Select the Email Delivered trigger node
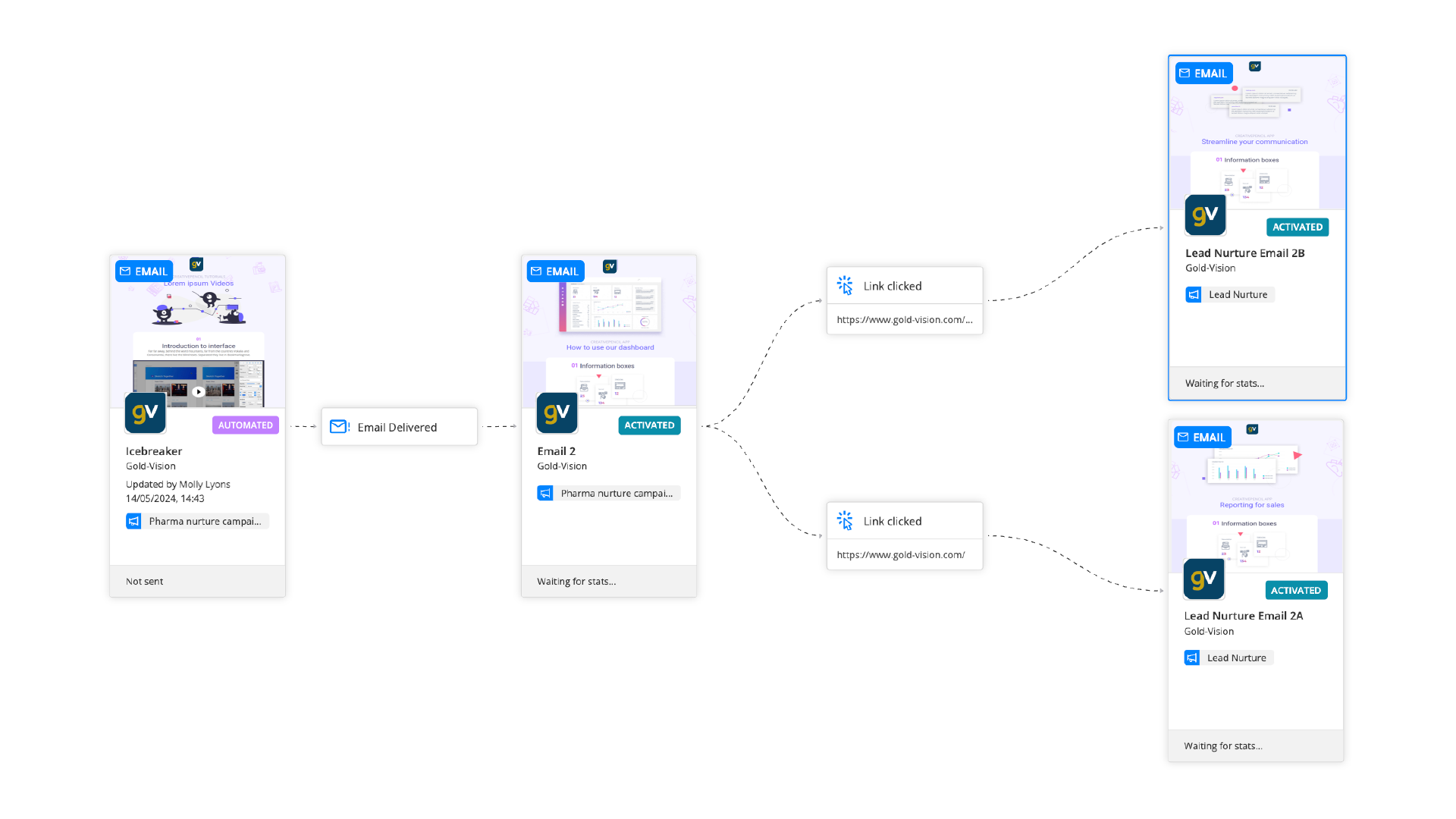This screenshot has height=819, width=1456. click(x=400, y=427)
